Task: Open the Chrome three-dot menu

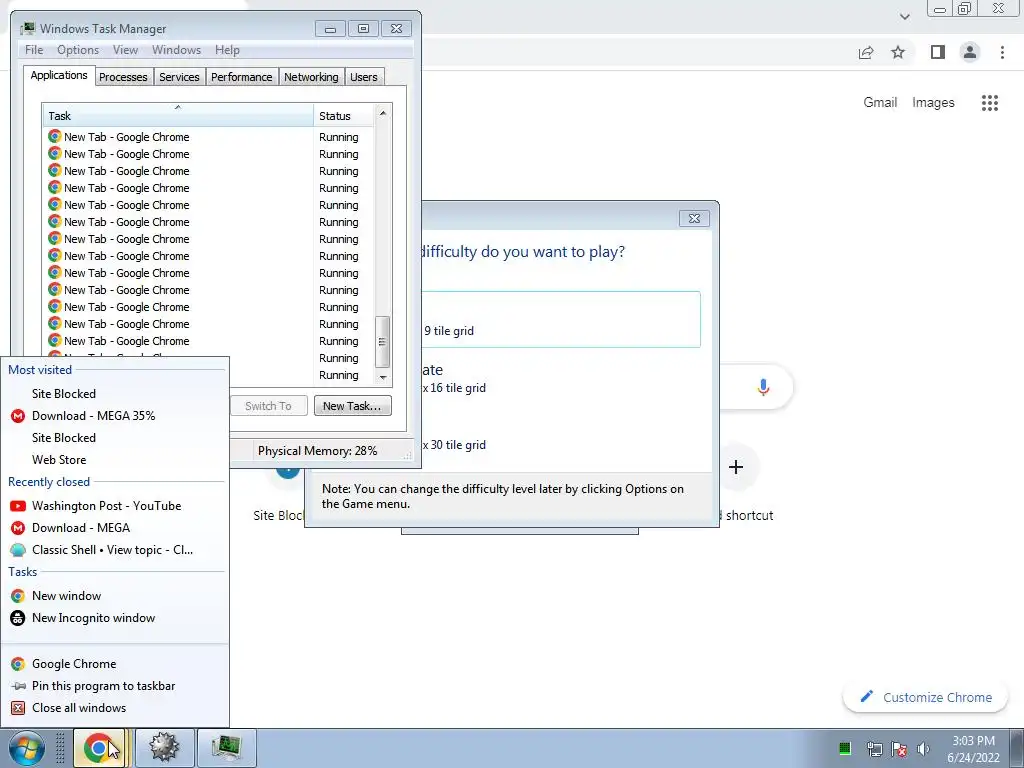Action: [x=1002, y=52]
